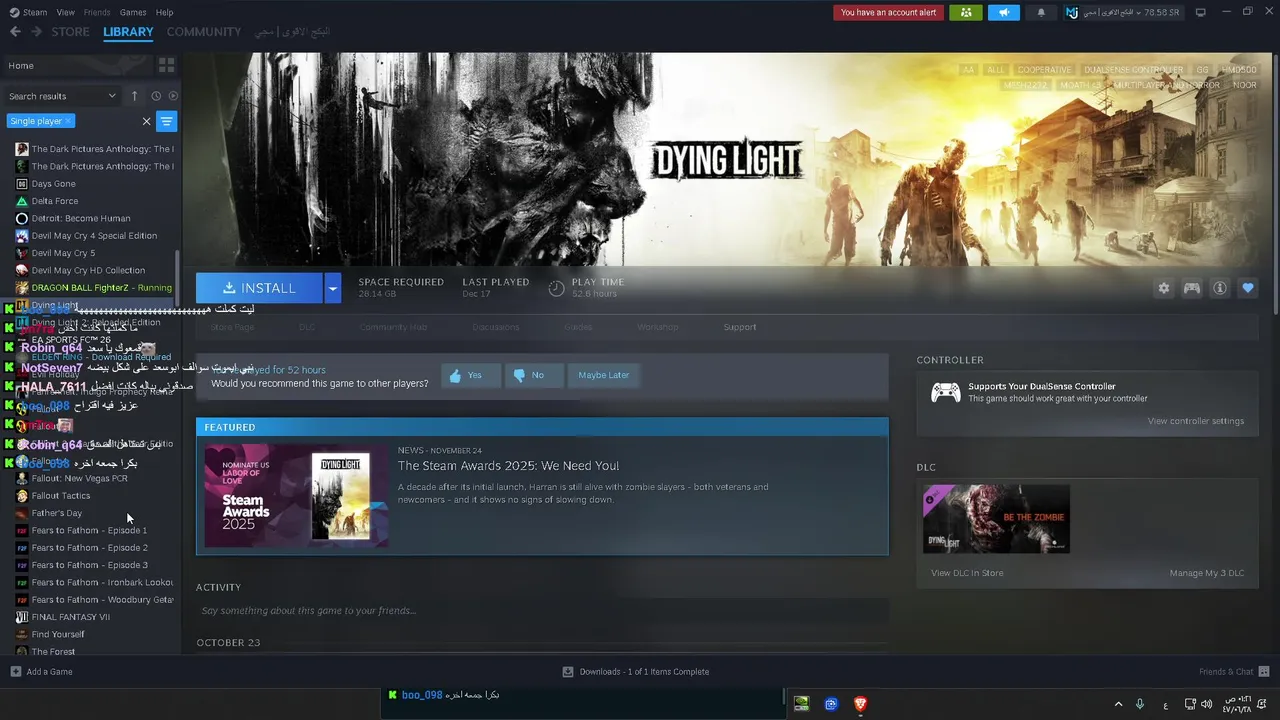Click Manage My 3 DLC
The width and height of the screenshot is (1280, 720).
click(1207, 573)
